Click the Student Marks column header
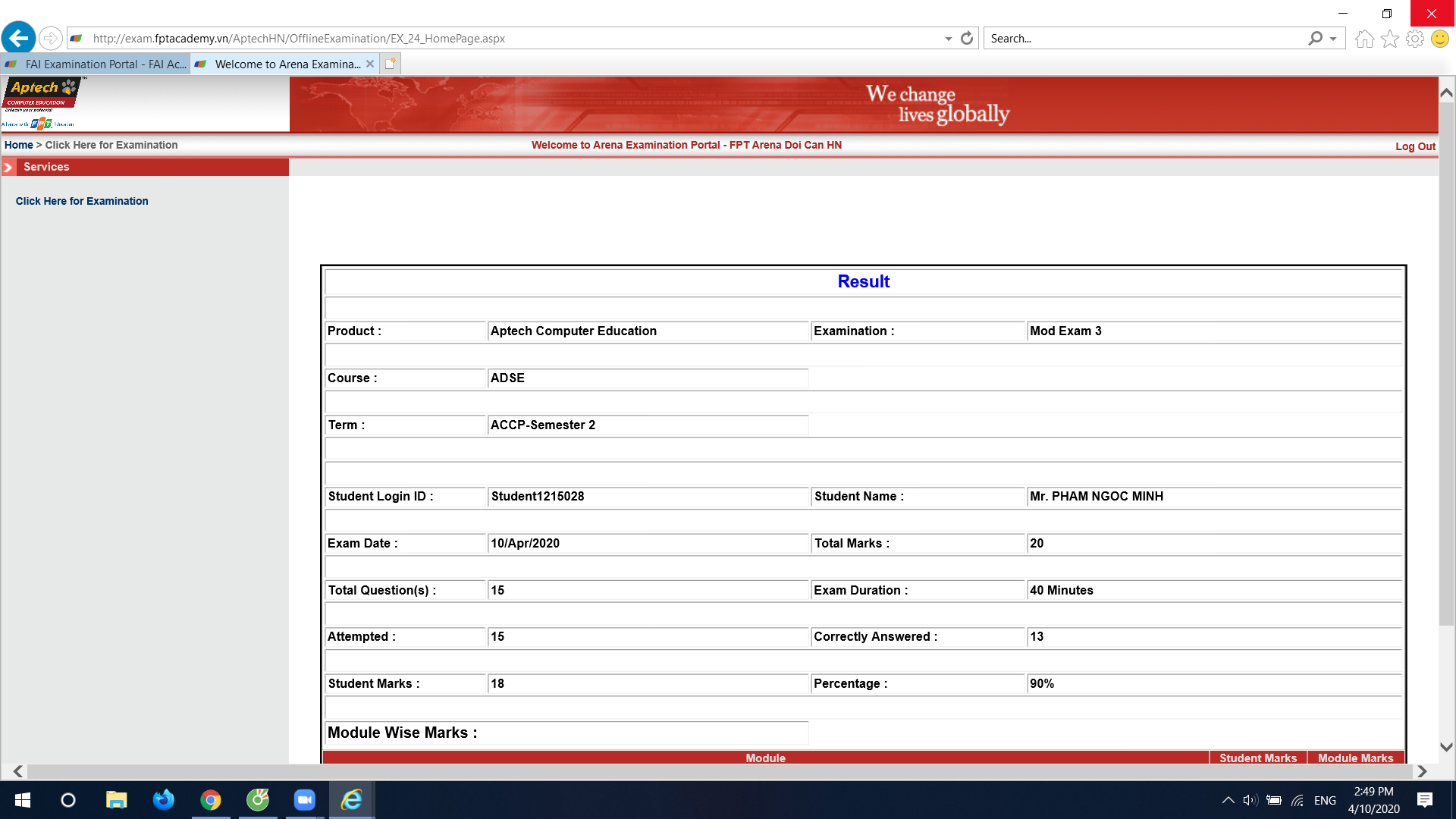This screenshot has width=1456, height=819. pos(1258,758)
